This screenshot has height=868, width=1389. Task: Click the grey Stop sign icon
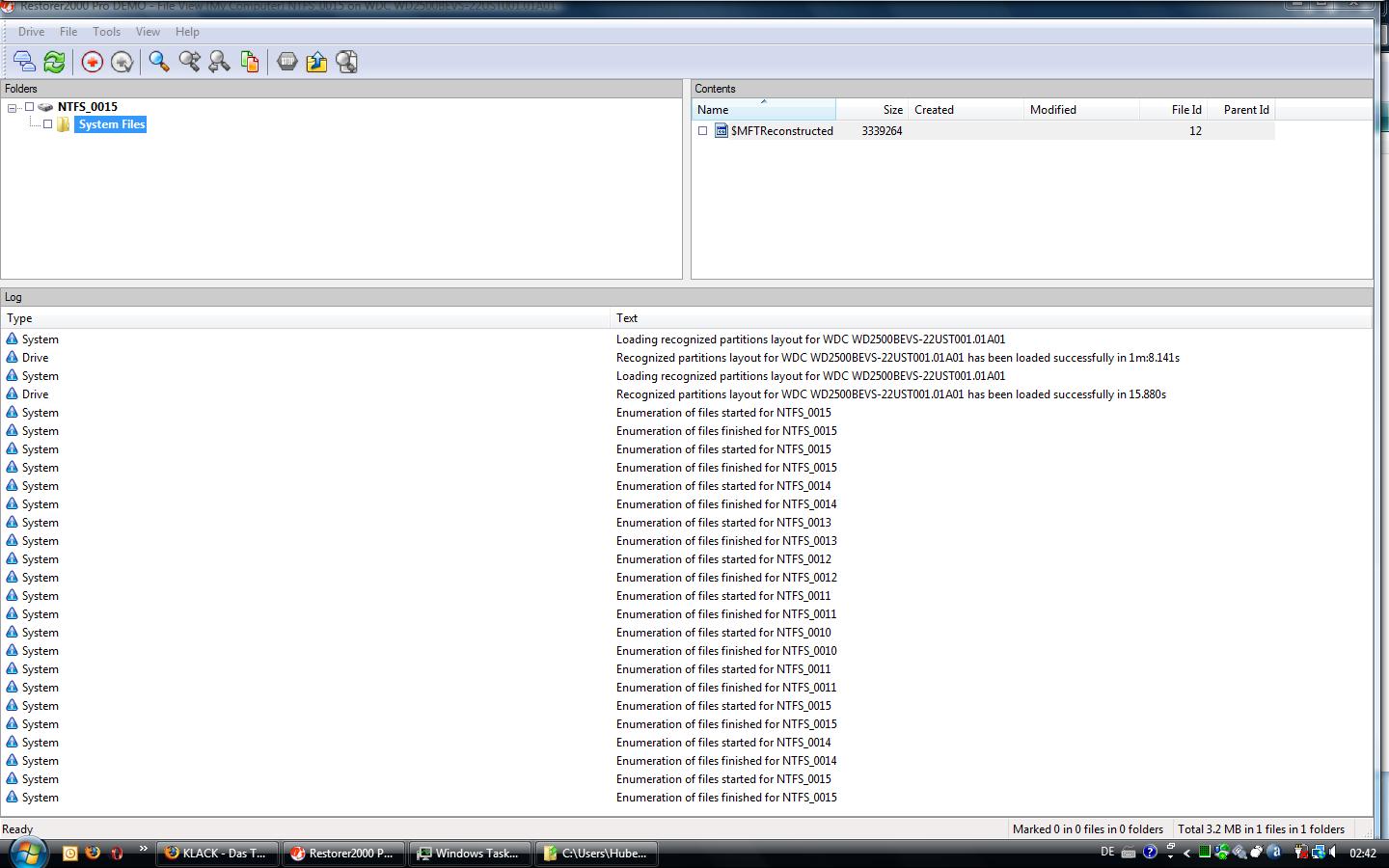(287, 62)
